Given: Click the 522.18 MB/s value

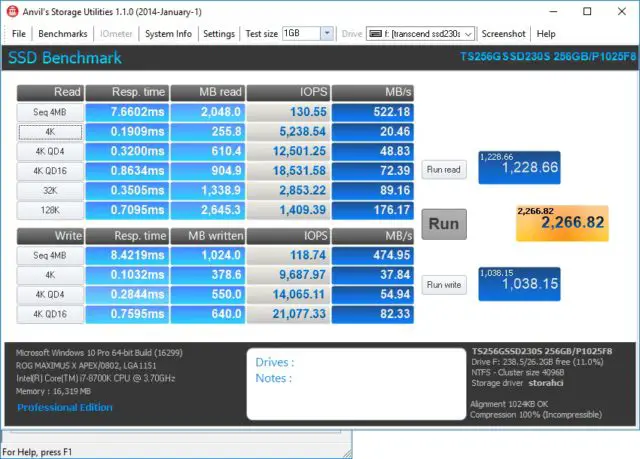Looking at the screenshot, I should [373, 112].
